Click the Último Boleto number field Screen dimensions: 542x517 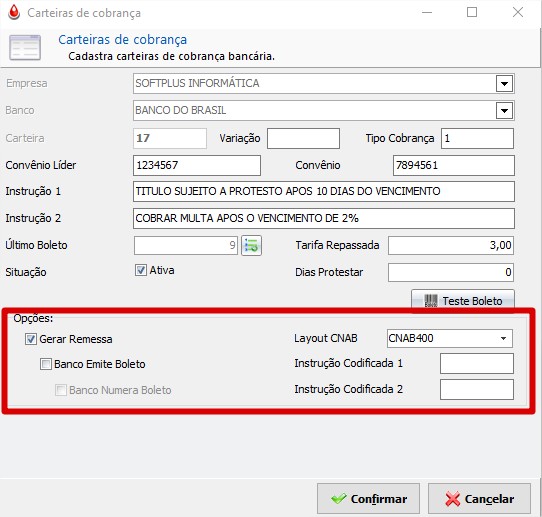[x=186, y=246]
